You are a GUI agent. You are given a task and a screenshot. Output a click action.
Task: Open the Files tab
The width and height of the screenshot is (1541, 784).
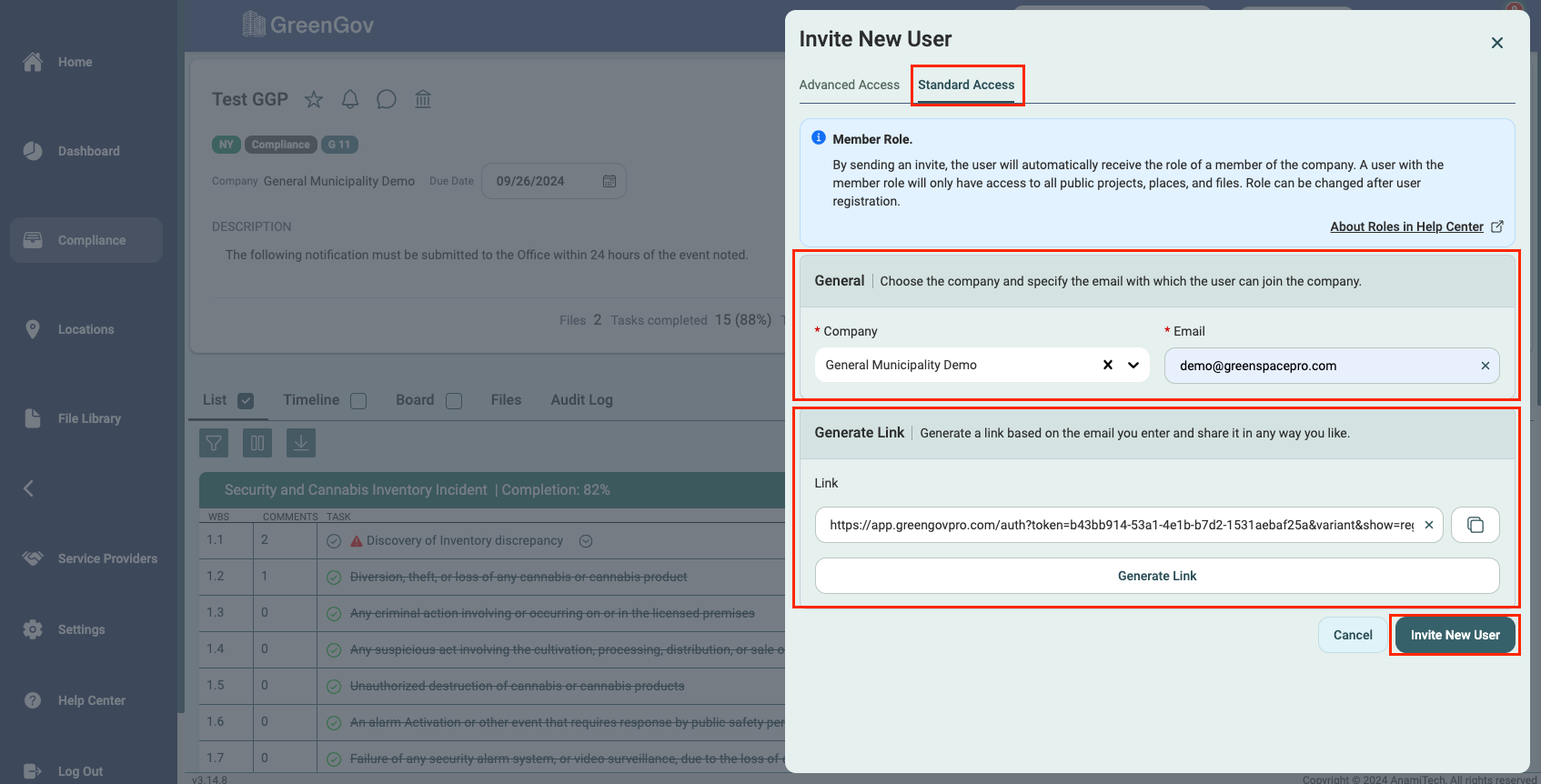pos(506,400)
